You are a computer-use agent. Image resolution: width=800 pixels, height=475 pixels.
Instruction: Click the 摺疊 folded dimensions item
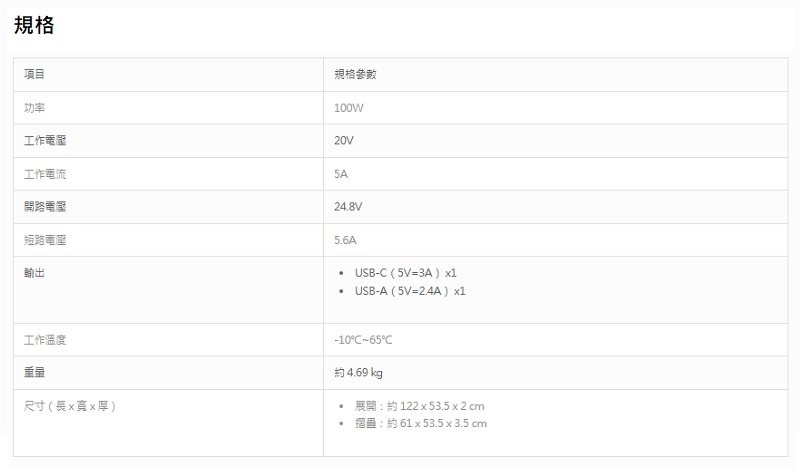click(420, 423)
